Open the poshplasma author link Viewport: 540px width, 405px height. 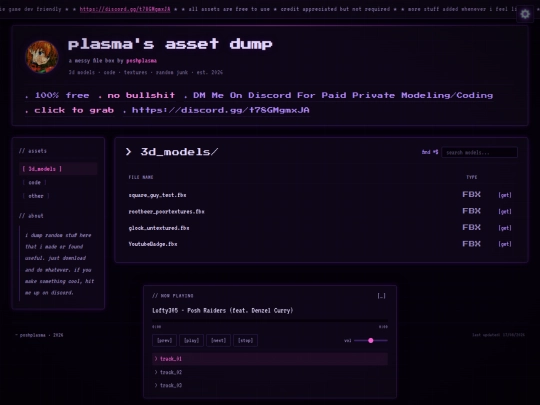click(142, 61)
